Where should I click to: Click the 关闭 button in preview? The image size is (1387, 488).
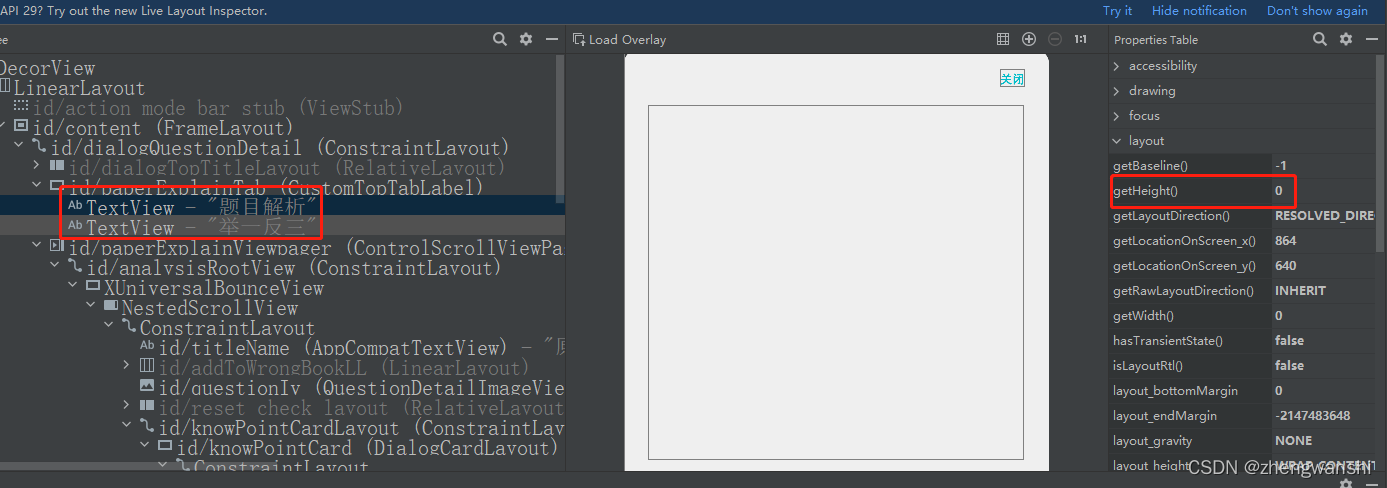click(1012, 79)
